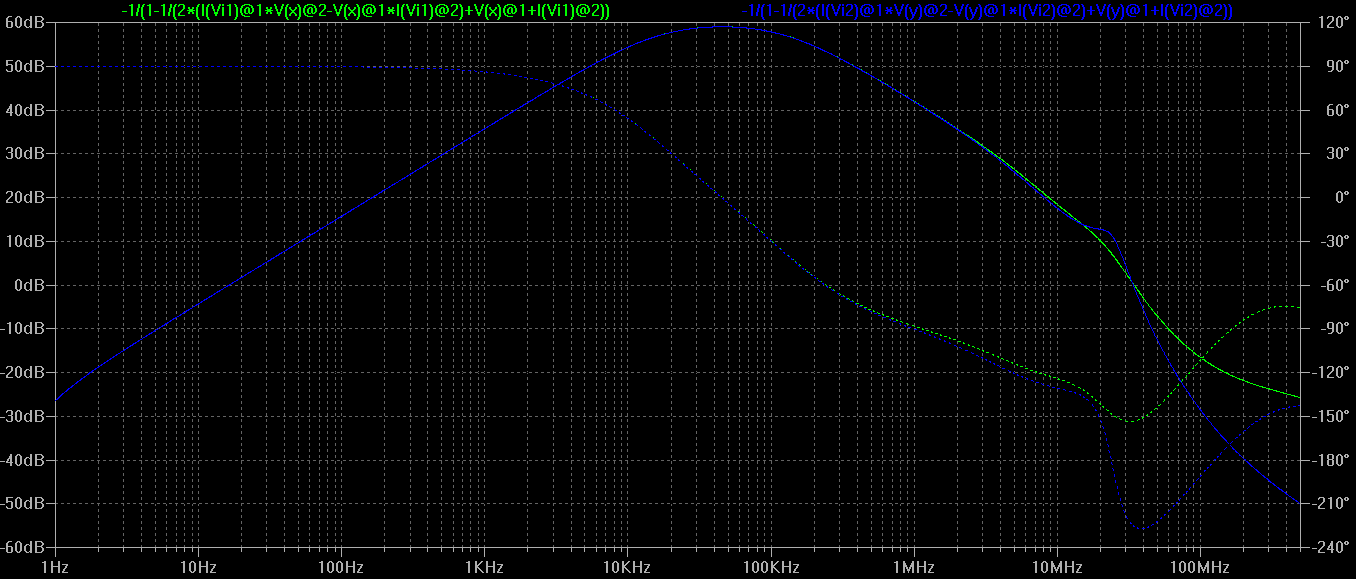Click the -120° phase axis label
Viewport: 1356px width, 579px height.
tap(1329, 372)
